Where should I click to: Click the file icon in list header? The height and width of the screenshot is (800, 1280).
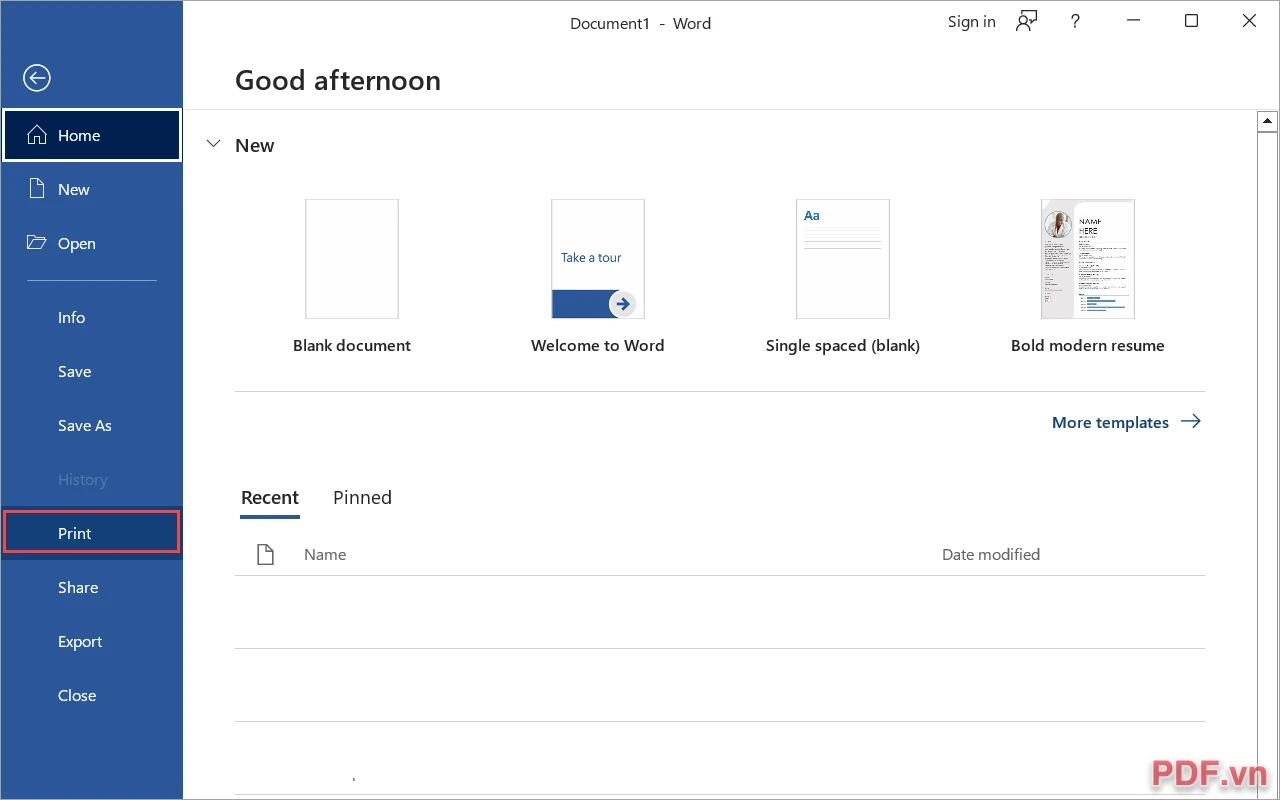pyautogui.click(x=265, y=554)
